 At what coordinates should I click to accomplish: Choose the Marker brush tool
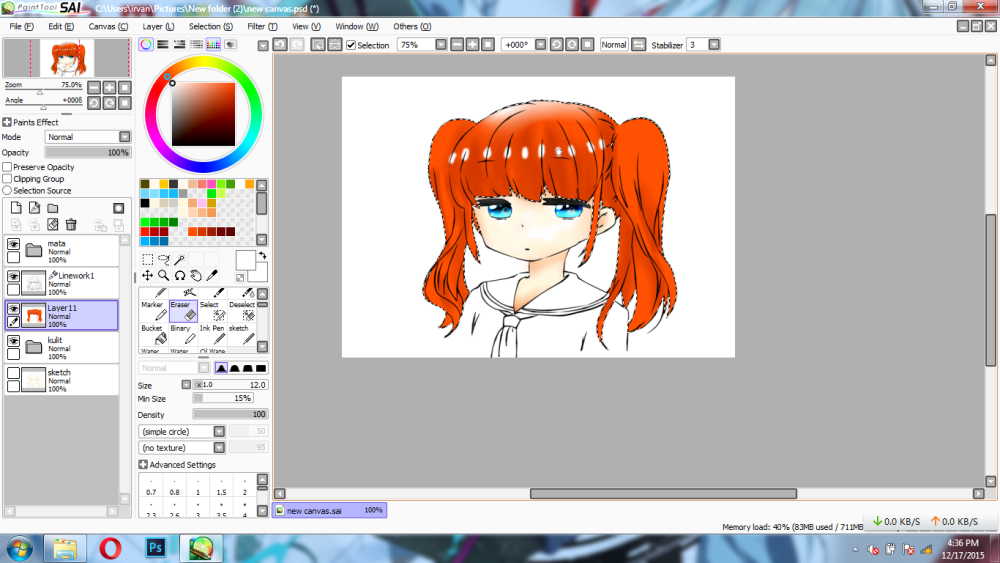click(x=154, y=311)
